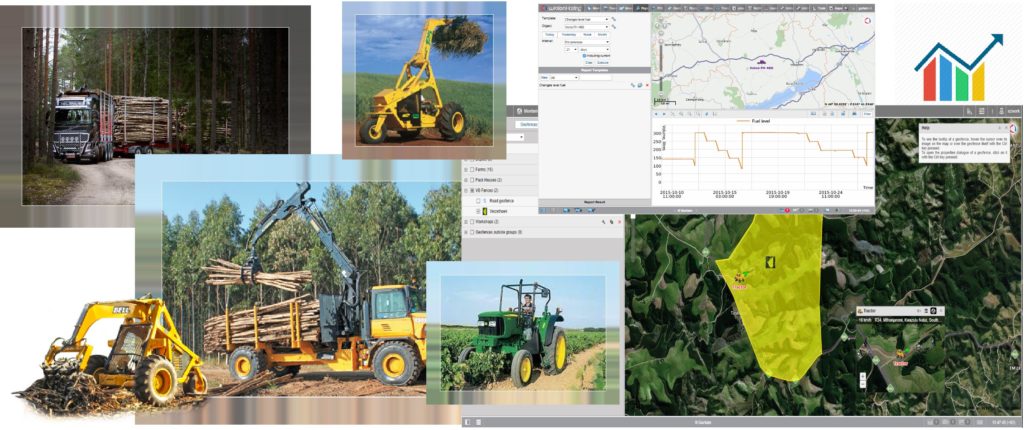The width and height of the screenshot is (1024, 430).
Task: Click the report templates filter text field
Action: [x=596, y=78]
